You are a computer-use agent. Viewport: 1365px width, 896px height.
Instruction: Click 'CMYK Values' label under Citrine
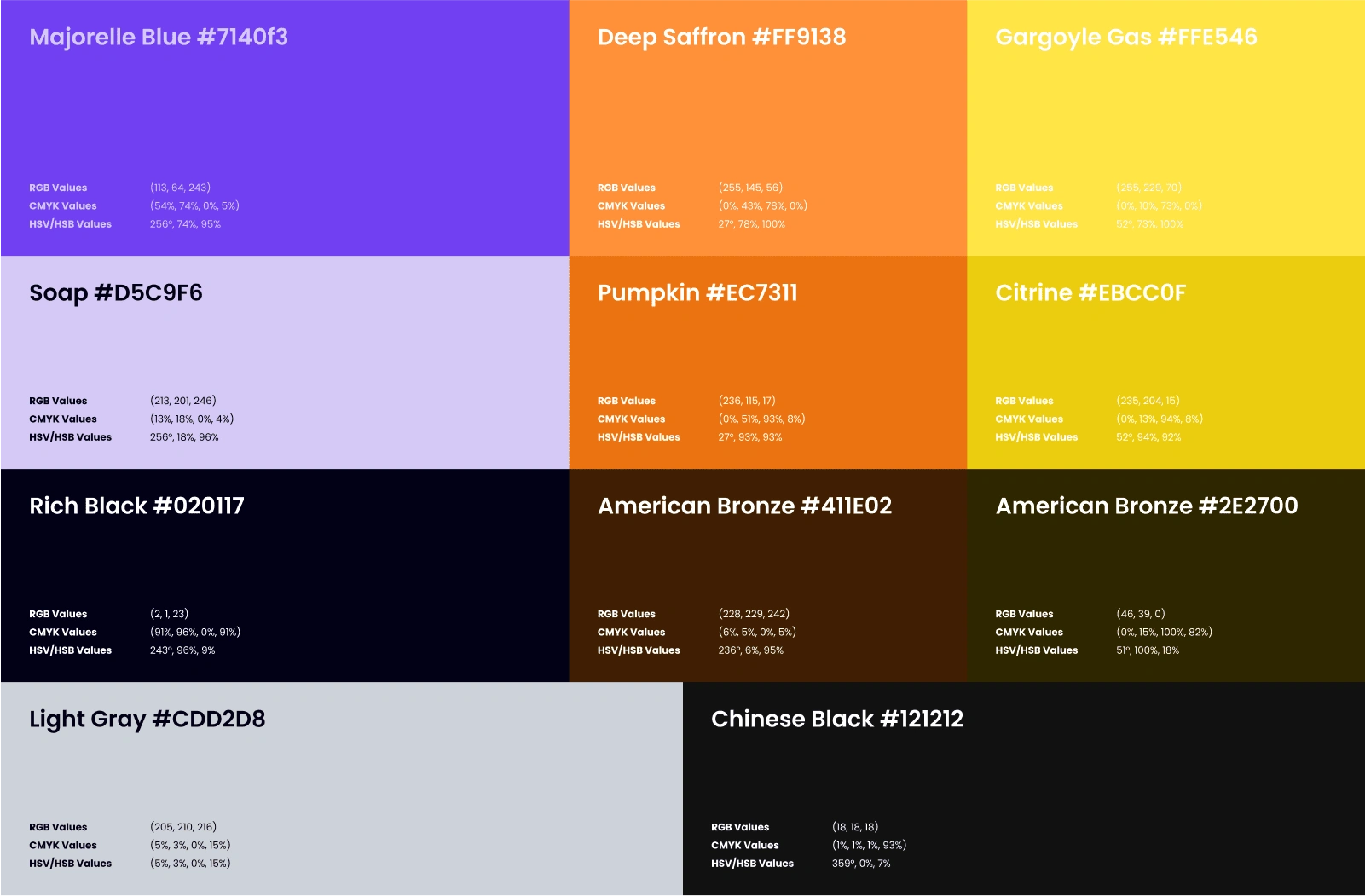pyautogui.click(x=1029, y=419)
